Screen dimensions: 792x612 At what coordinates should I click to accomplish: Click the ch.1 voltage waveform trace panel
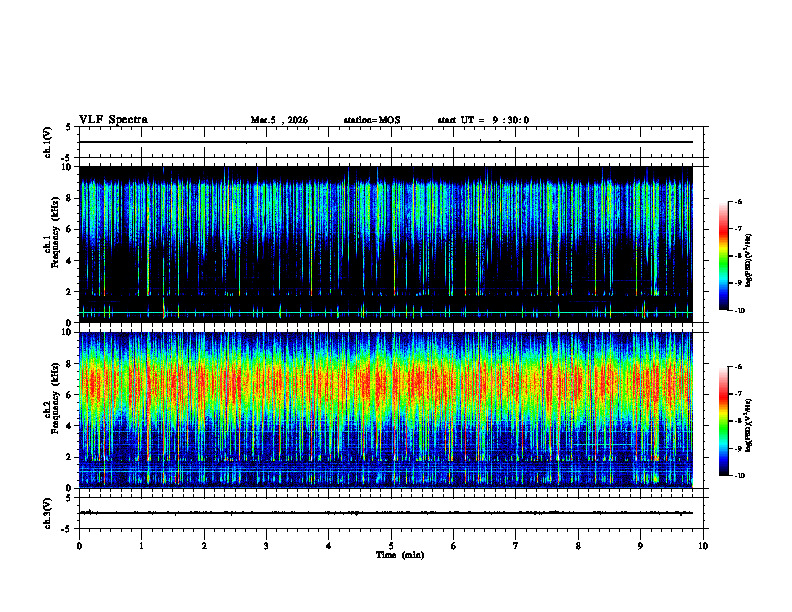[x=391, y=142]
